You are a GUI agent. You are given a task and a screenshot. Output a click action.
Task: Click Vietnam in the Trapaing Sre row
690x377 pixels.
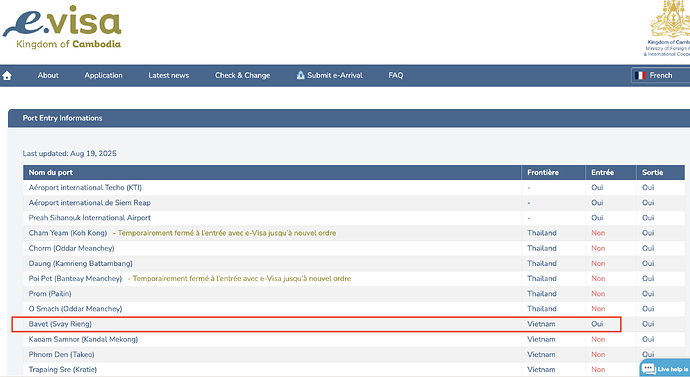[541, 370]
